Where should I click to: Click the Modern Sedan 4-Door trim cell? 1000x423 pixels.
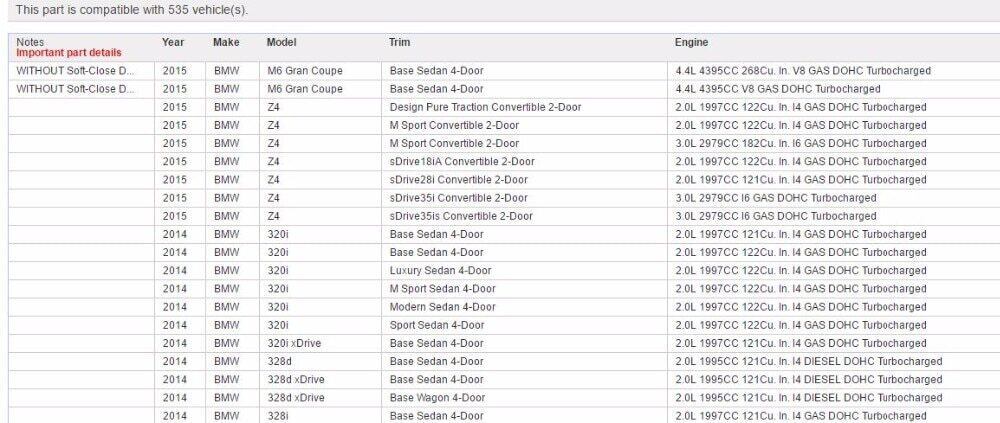[442, 307]
